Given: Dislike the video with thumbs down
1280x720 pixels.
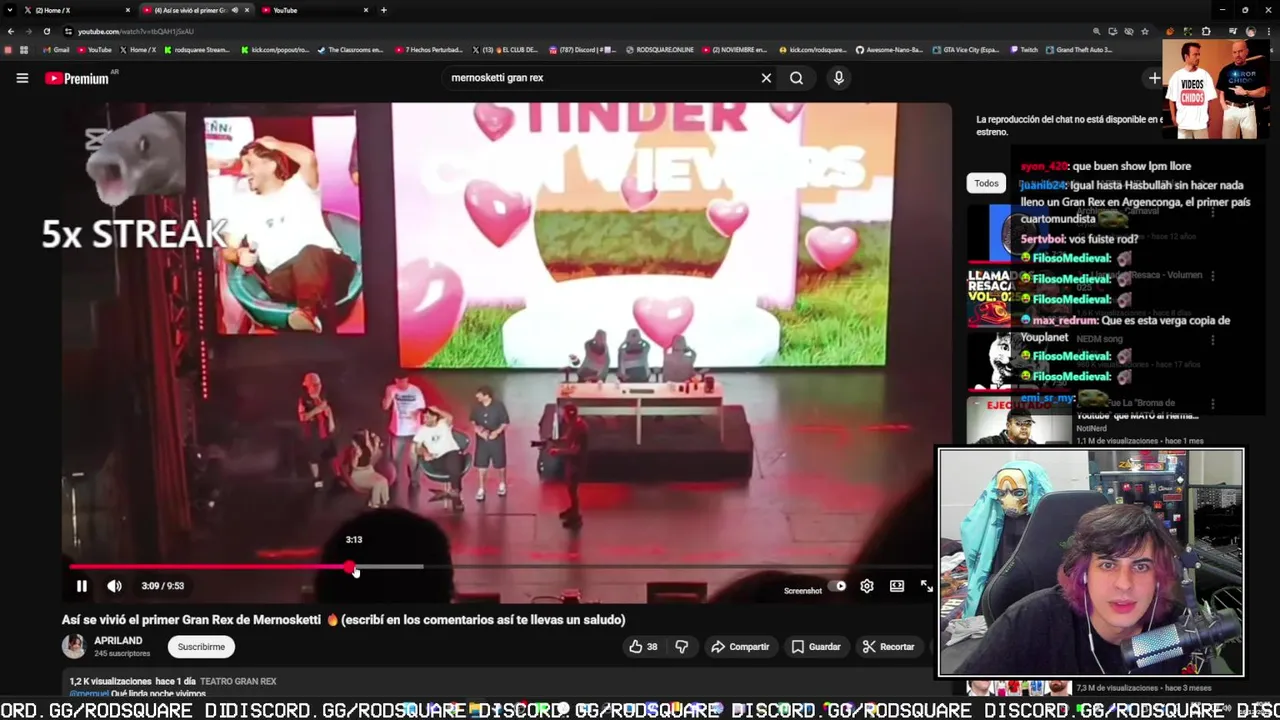Looking at the screenshot, I should 681,647.
